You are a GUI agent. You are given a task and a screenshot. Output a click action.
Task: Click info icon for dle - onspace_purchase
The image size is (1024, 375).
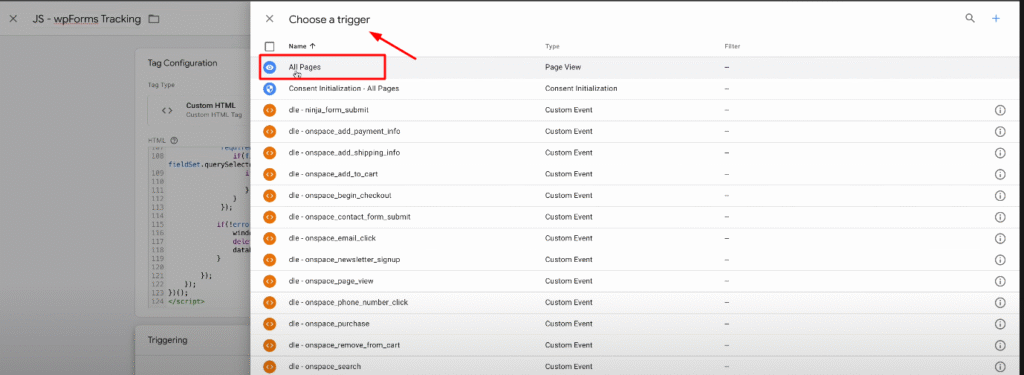click(x=999, y=324)
